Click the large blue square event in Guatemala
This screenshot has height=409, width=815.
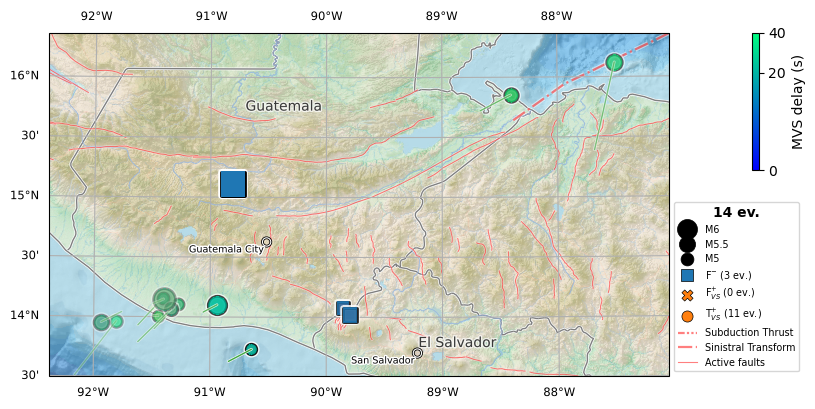coord(233,184)
